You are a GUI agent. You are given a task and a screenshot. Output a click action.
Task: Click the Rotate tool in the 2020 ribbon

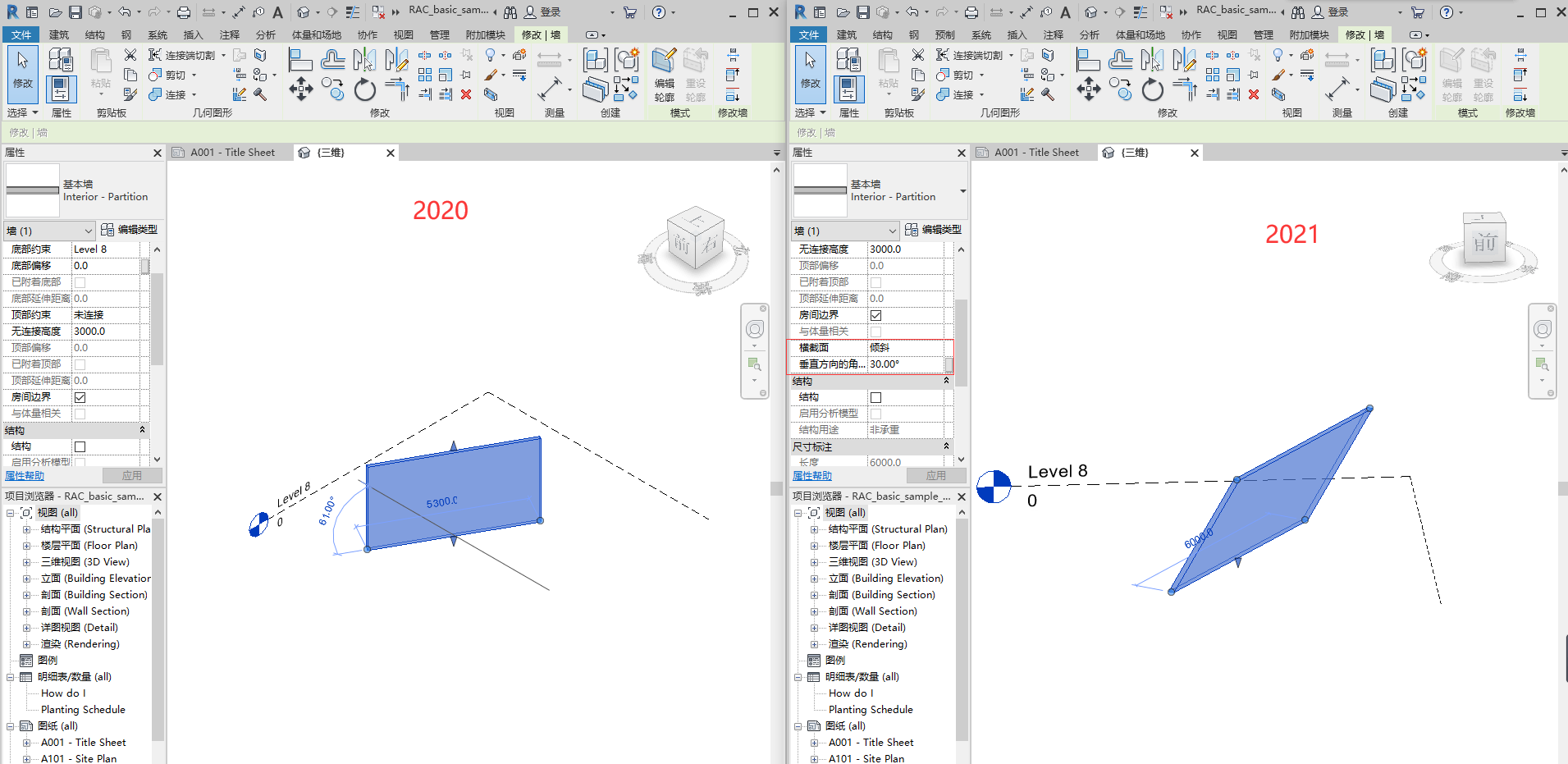[x=364, y=89]
